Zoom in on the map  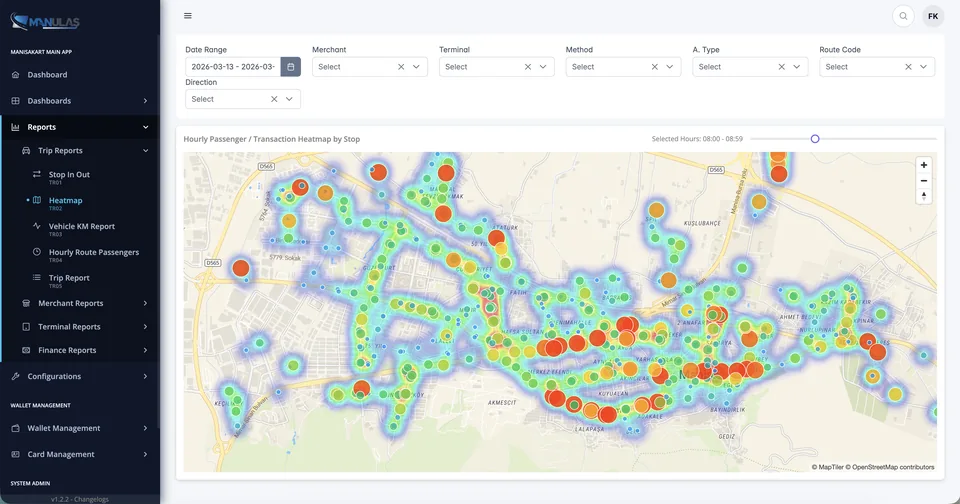[924, 165]
